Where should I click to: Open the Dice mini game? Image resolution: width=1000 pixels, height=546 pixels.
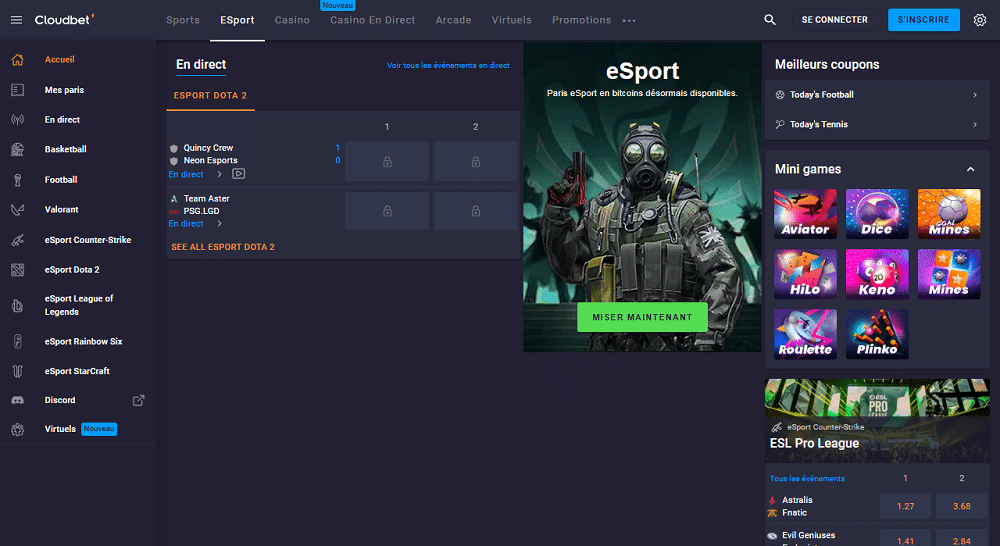tap(877, 214)
